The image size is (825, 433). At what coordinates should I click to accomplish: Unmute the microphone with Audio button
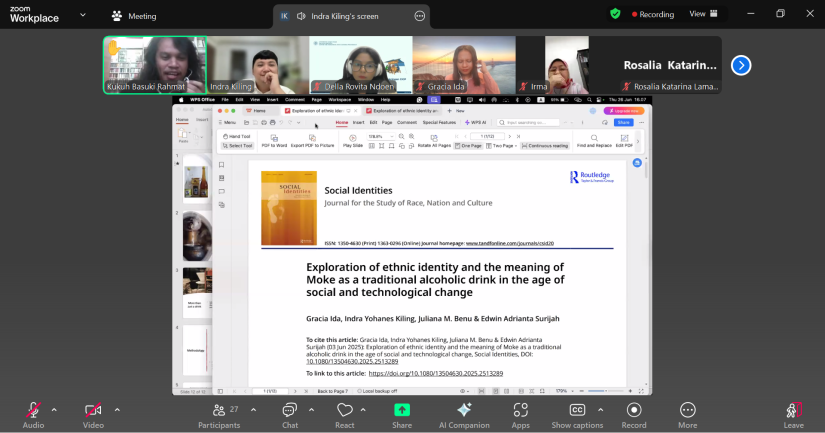click(33, 411)
